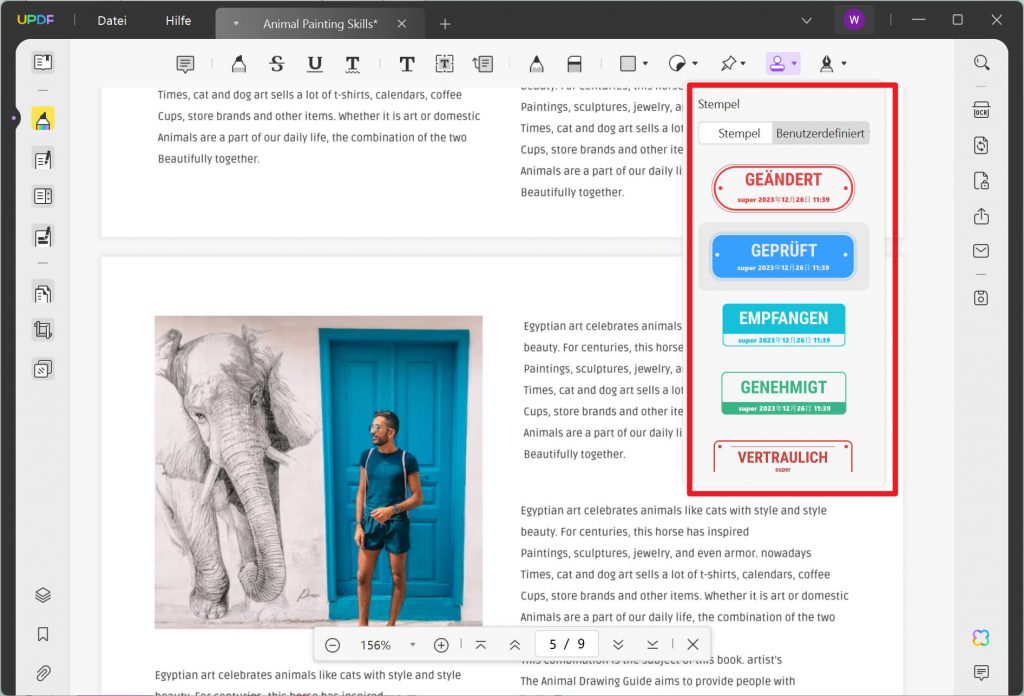Switch to the Benutzerdefiniert tab

(x=820, y=133)
